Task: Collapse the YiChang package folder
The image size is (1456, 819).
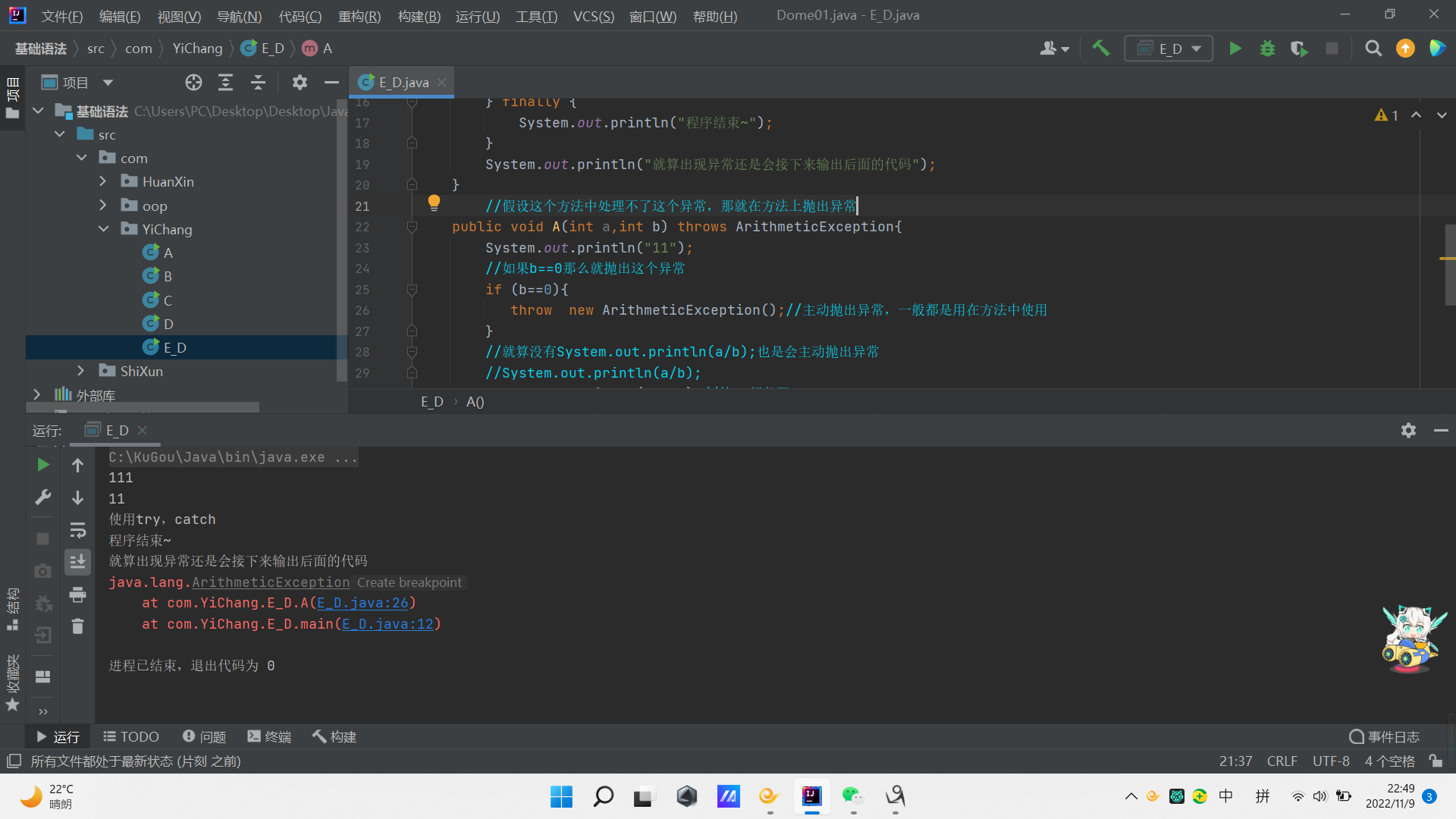Action: [x=103, y=229]
